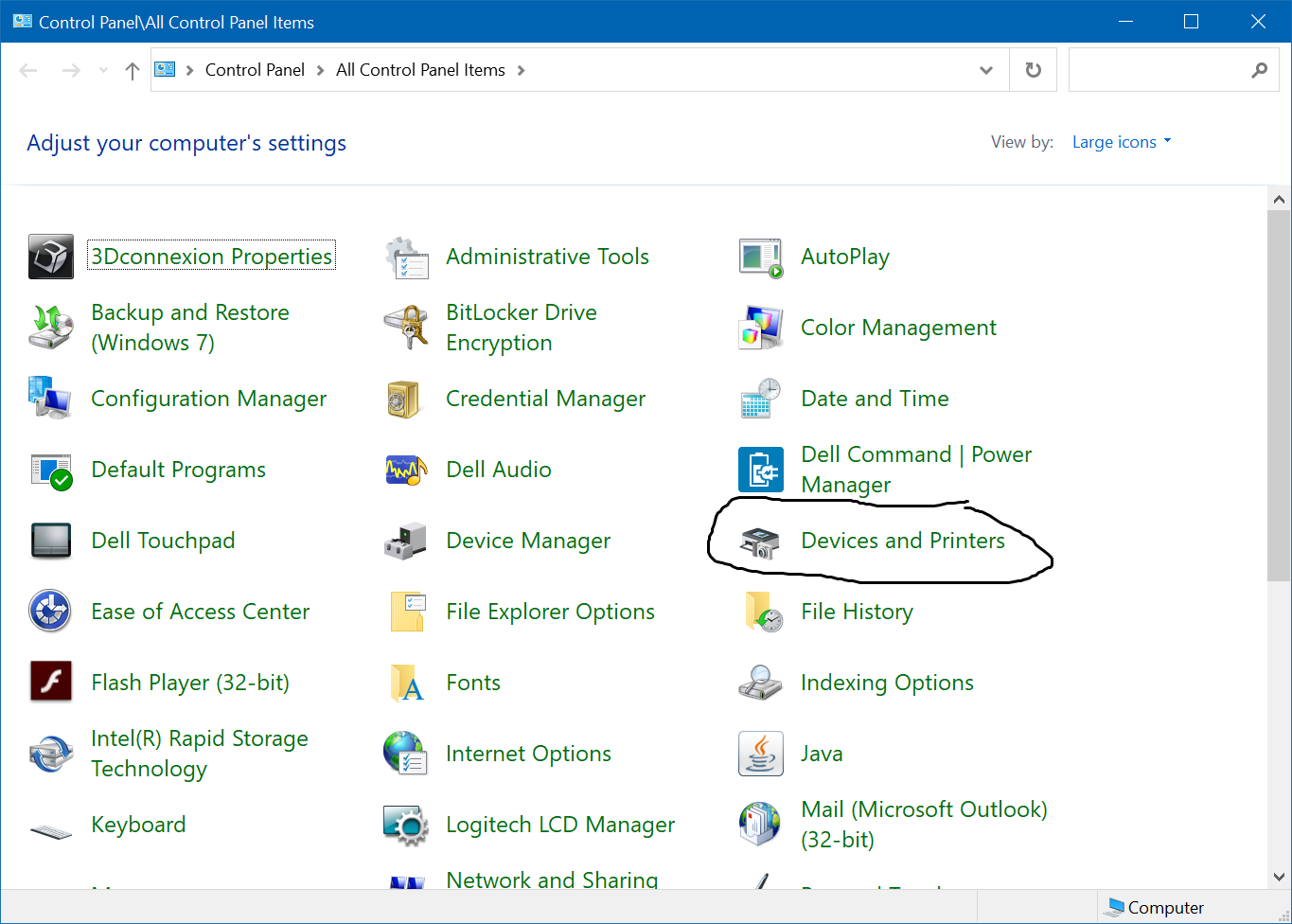Open Device Manager icon
The width and height of the screenshot is (1292, 924).
click(x=406, y=541)
